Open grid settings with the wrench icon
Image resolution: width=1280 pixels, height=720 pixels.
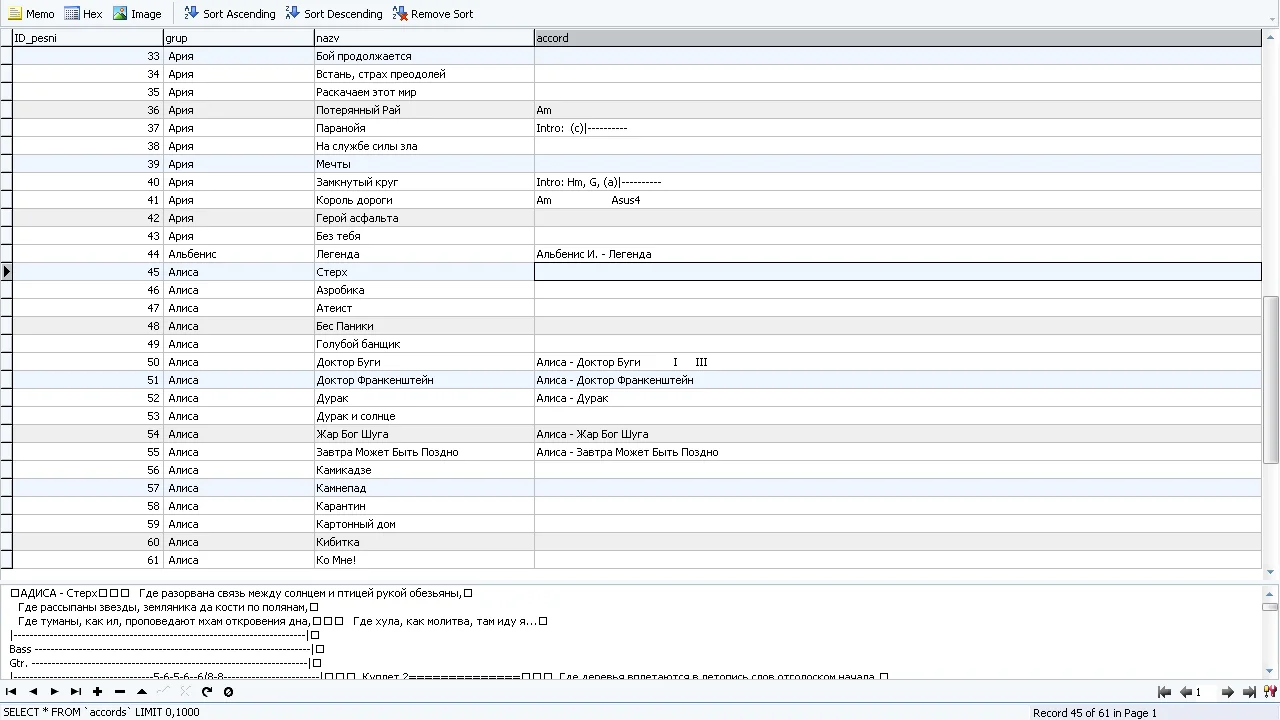pos(1269,691)
